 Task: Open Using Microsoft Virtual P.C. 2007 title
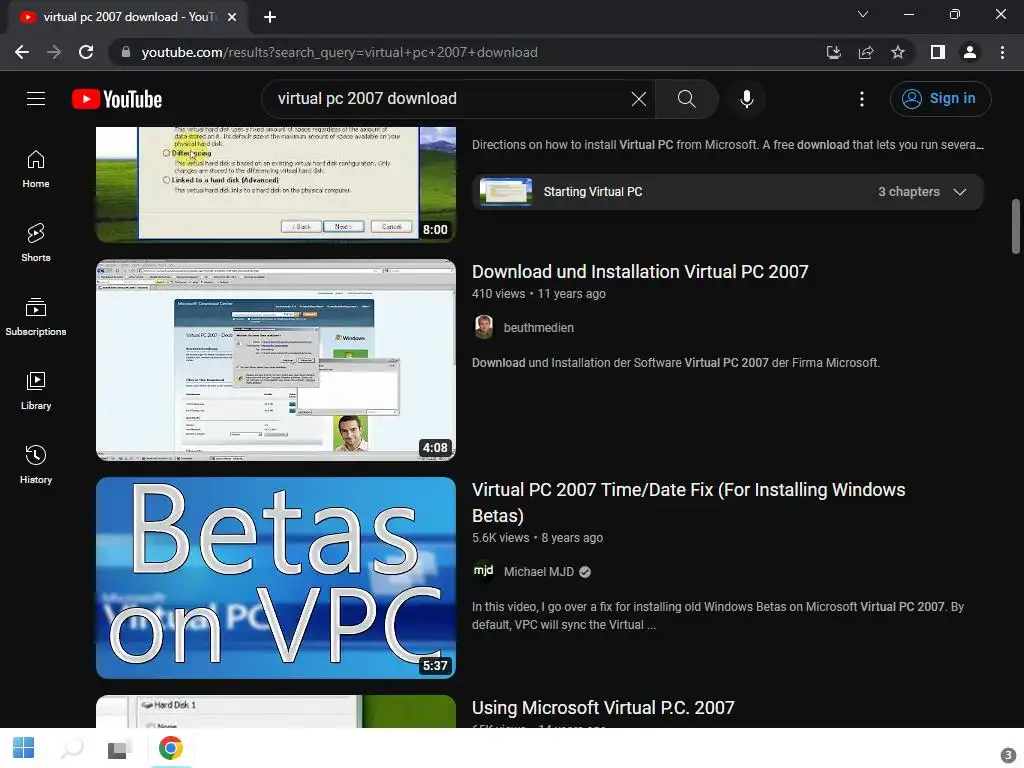(603, 708)
